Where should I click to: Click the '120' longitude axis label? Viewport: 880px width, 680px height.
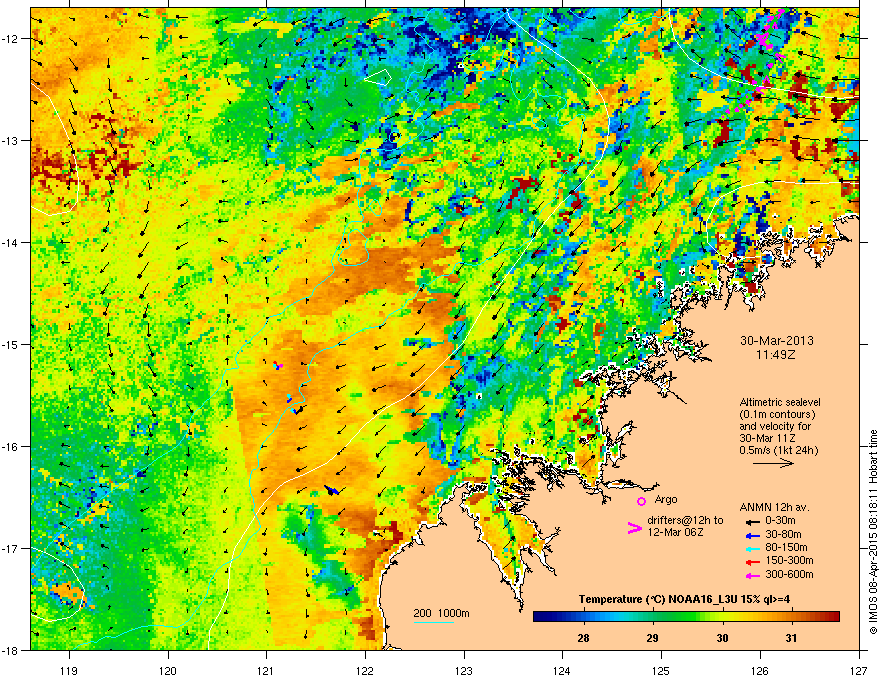click(168, 670)
